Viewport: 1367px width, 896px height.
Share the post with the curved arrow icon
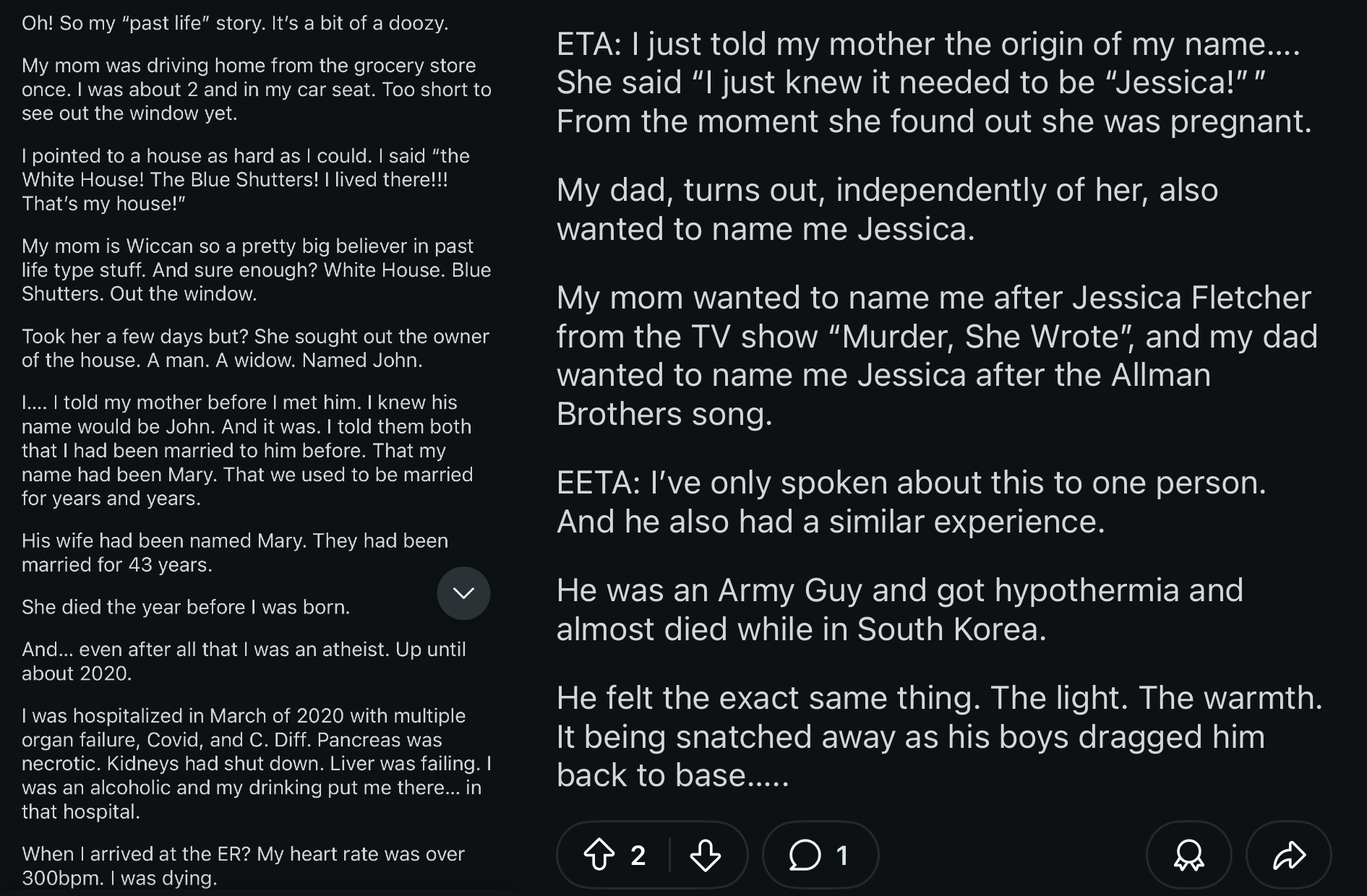coord(1289,855)
